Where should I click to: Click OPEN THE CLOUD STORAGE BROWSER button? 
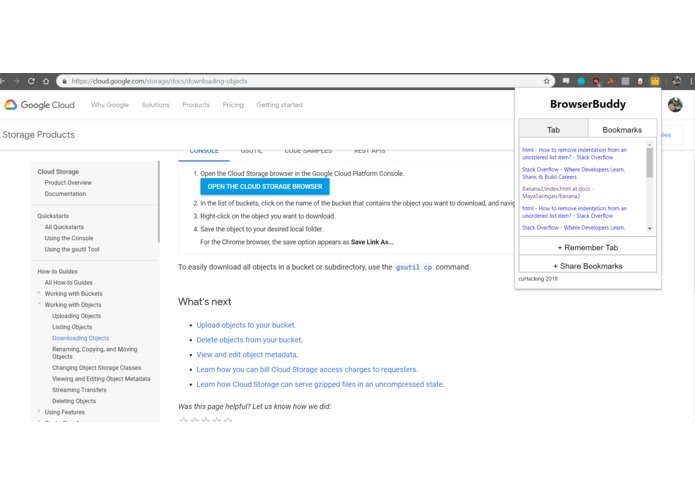coord(265,187)
